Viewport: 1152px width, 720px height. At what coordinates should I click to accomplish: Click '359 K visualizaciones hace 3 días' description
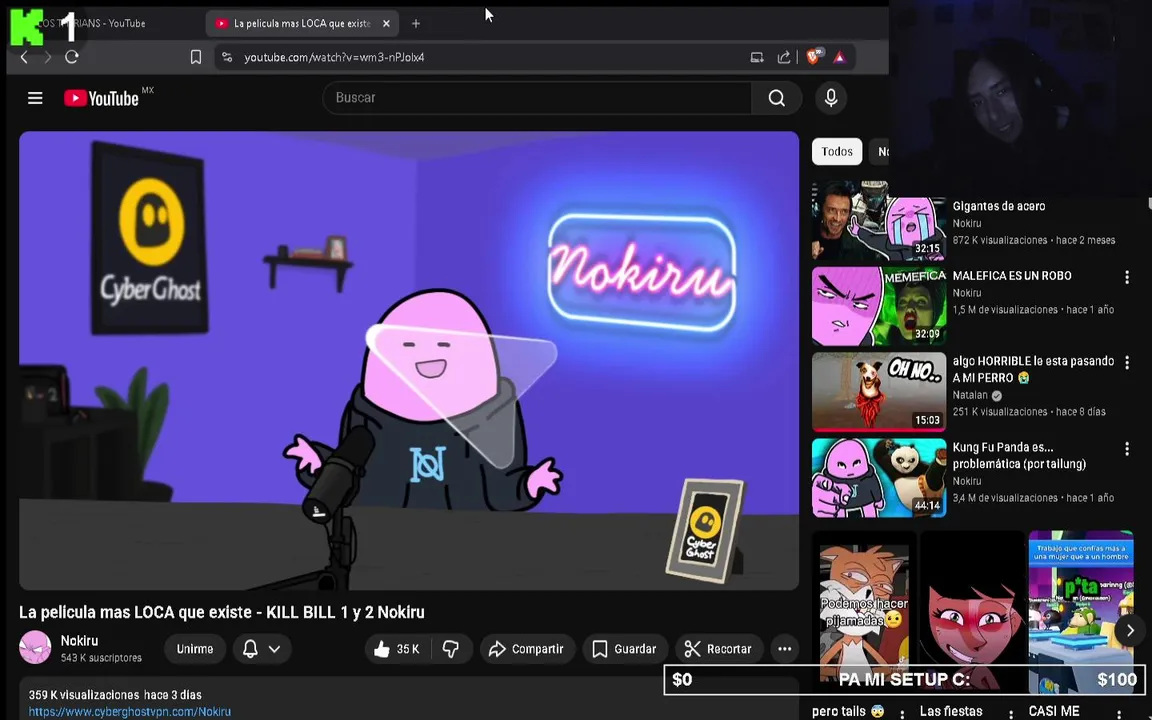coord(115,694)
